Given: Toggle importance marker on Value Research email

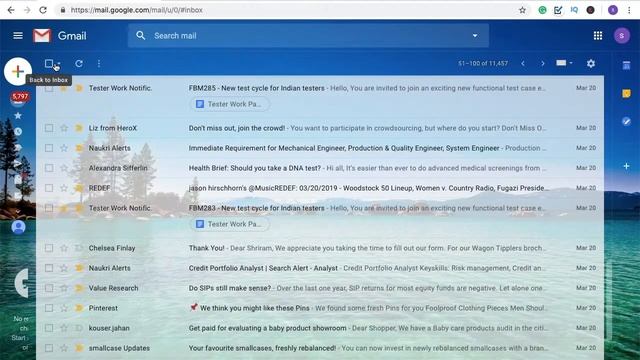Looking at the screenshot, I should click(x=79, y=288).
